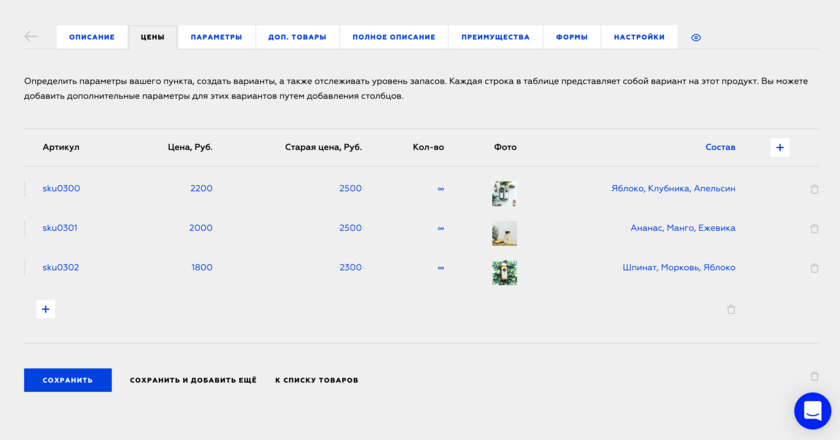
Task: Edit the sku0302 article value
Action: (61, 267)
